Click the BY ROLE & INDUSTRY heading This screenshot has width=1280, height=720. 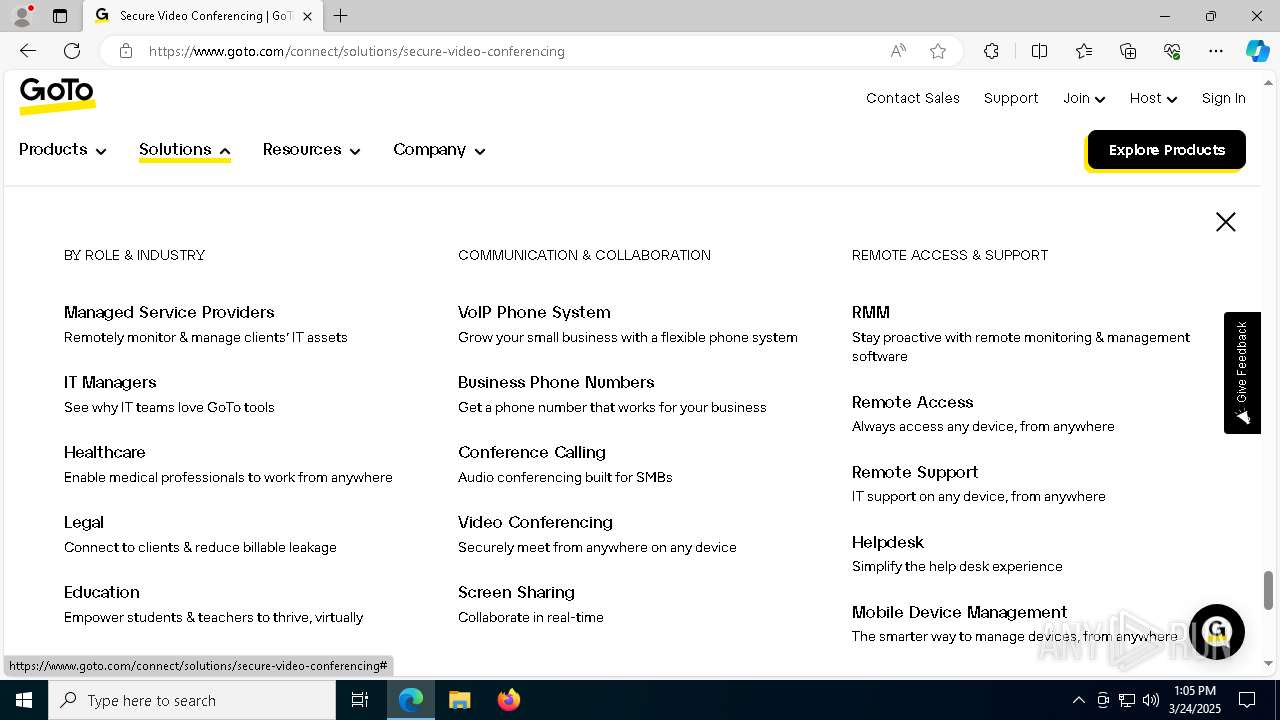tap(134, 255)
